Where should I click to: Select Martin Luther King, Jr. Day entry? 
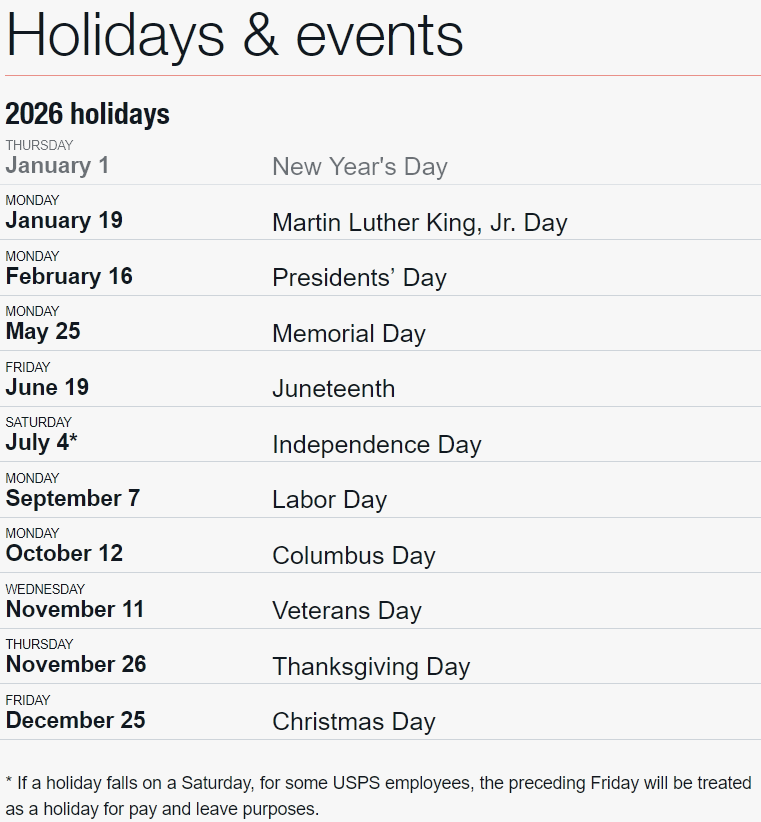tap(420, 222)
